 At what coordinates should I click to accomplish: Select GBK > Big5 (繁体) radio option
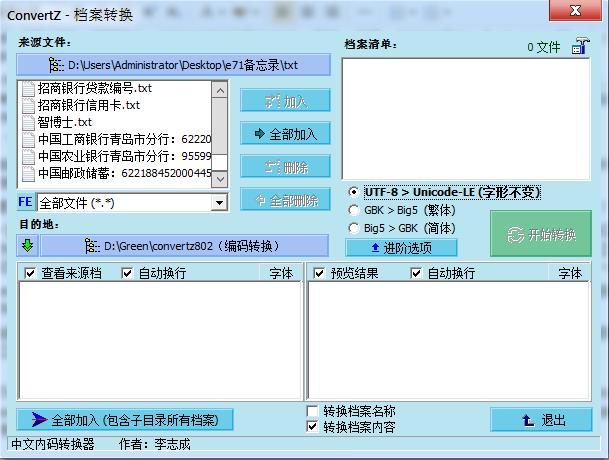[354, 210]
